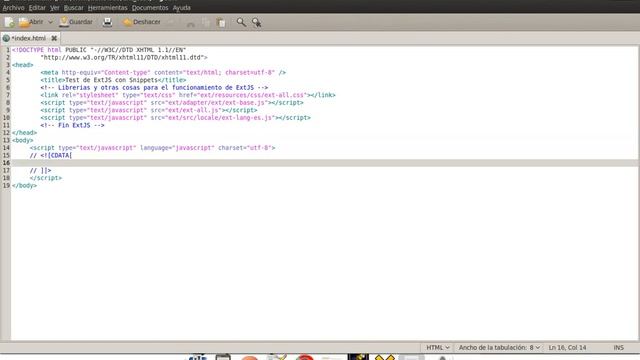Open the Herramientas menu
This screenshot has width=640, height=360.
click(108, 8)
